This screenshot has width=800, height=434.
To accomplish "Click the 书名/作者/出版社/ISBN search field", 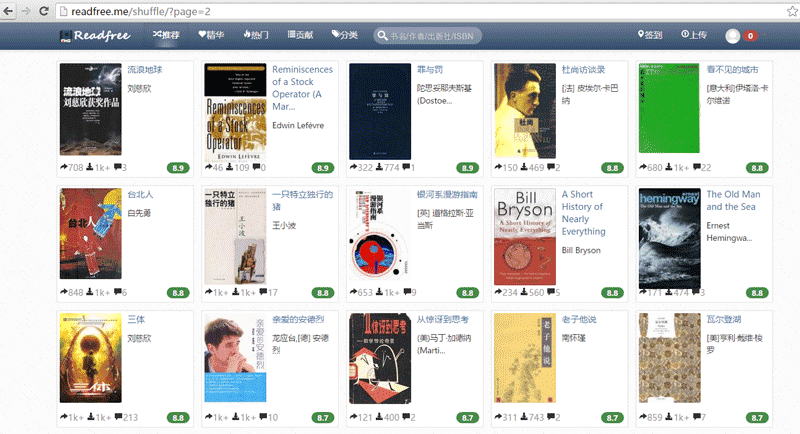I will click(428, 36).
